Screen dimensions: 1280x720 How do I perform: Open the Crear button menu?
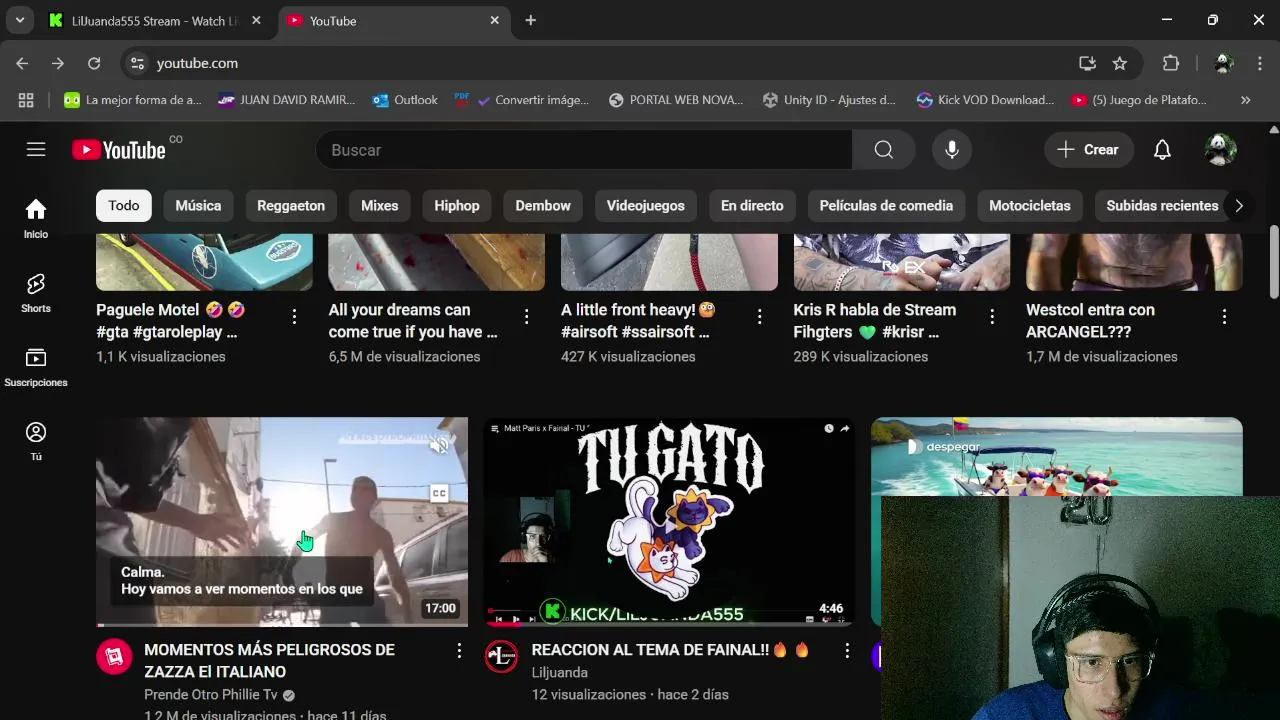(x=1089, y=150)
